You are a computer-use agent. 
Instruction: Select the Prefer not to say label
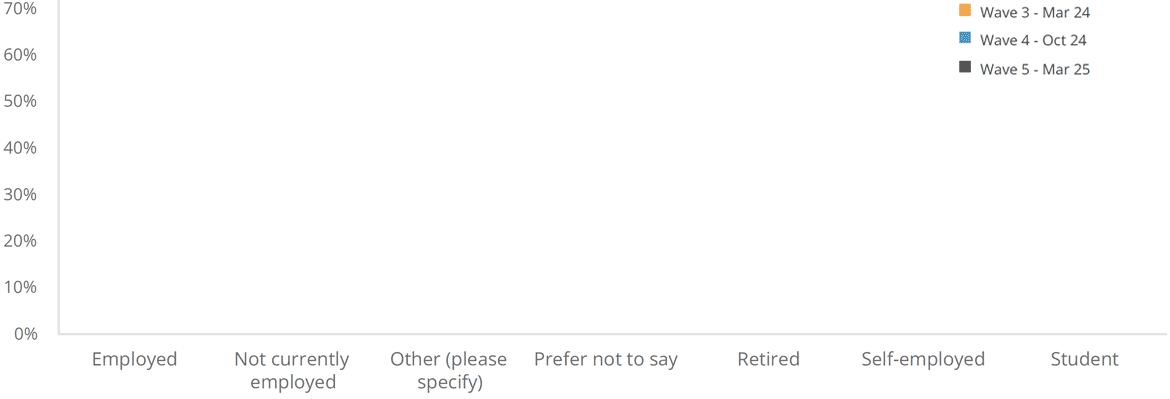tap(606, 360)
